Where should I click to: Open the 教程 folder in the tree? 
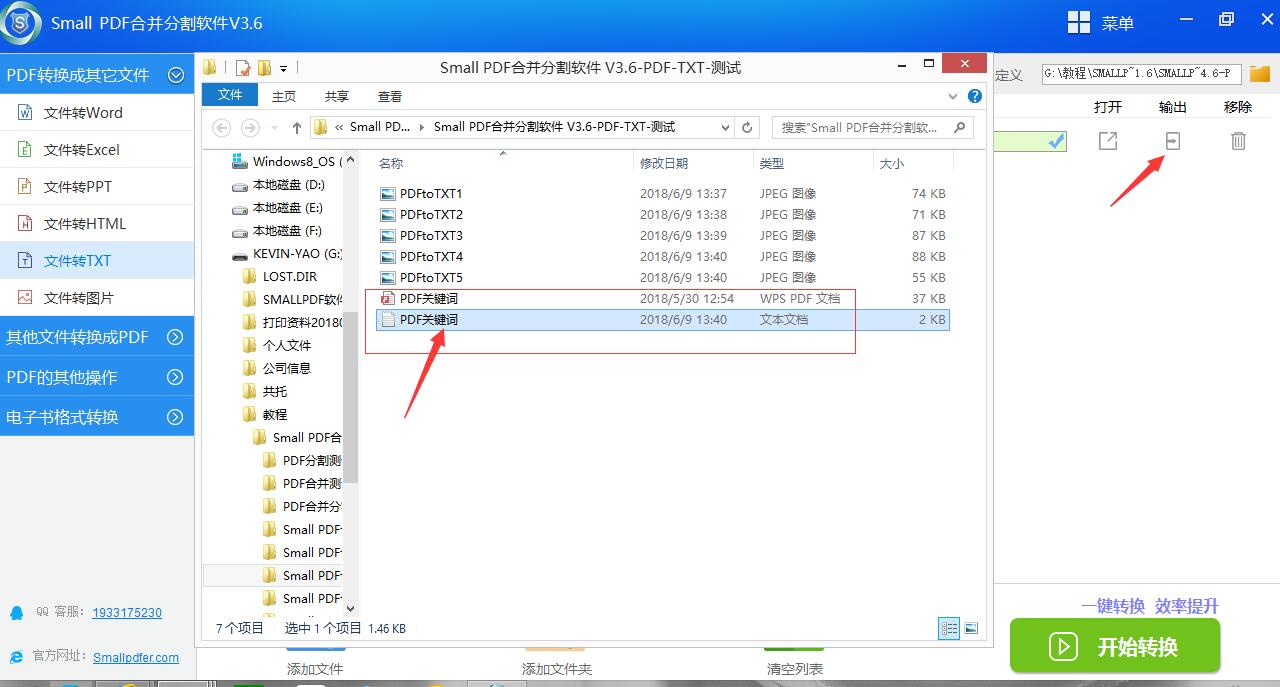pos(266,414)
